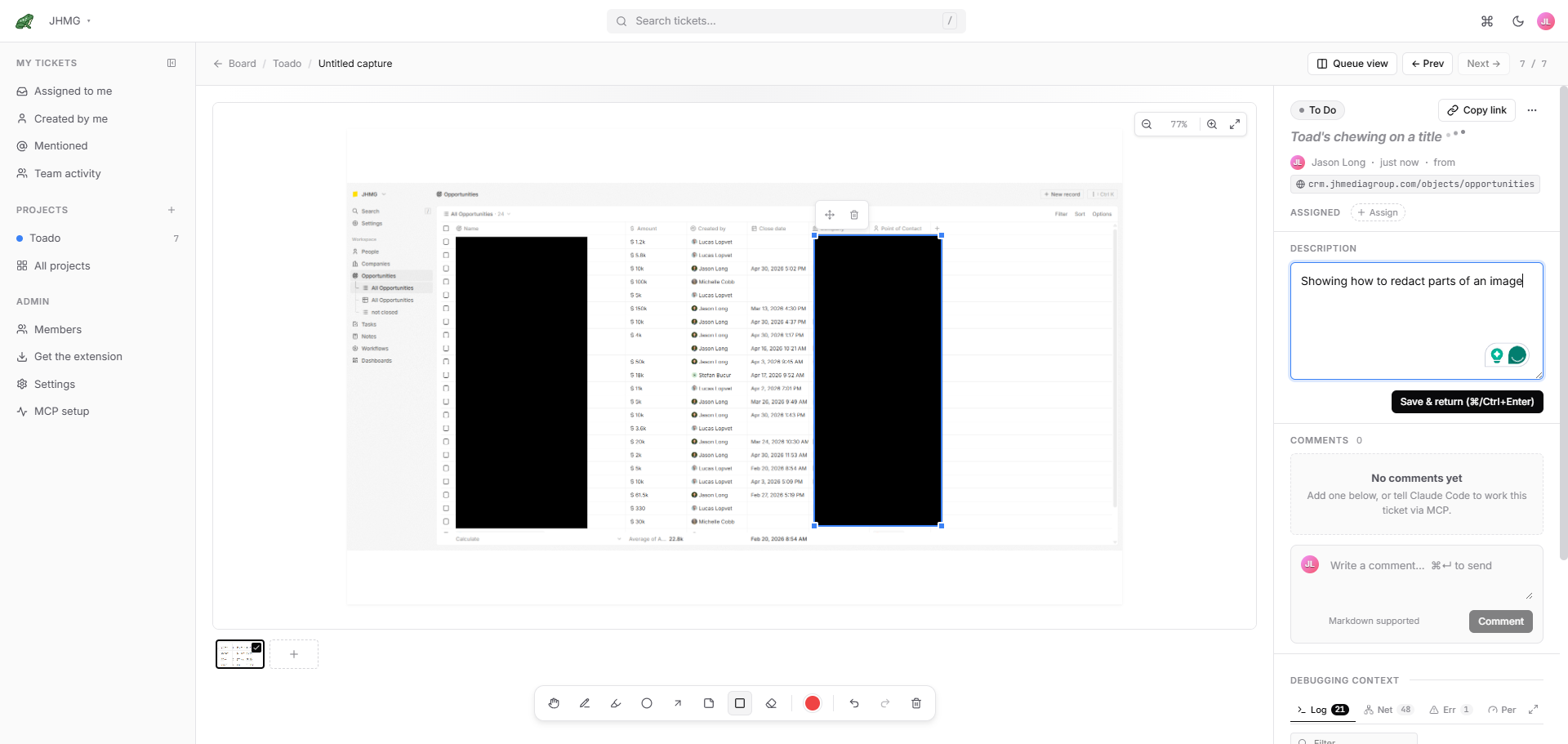Image resolution: width=1568 pixels, height=744 pixels.
Task: Open the JL user avatar menu
Action: [x=1546, y=21]
